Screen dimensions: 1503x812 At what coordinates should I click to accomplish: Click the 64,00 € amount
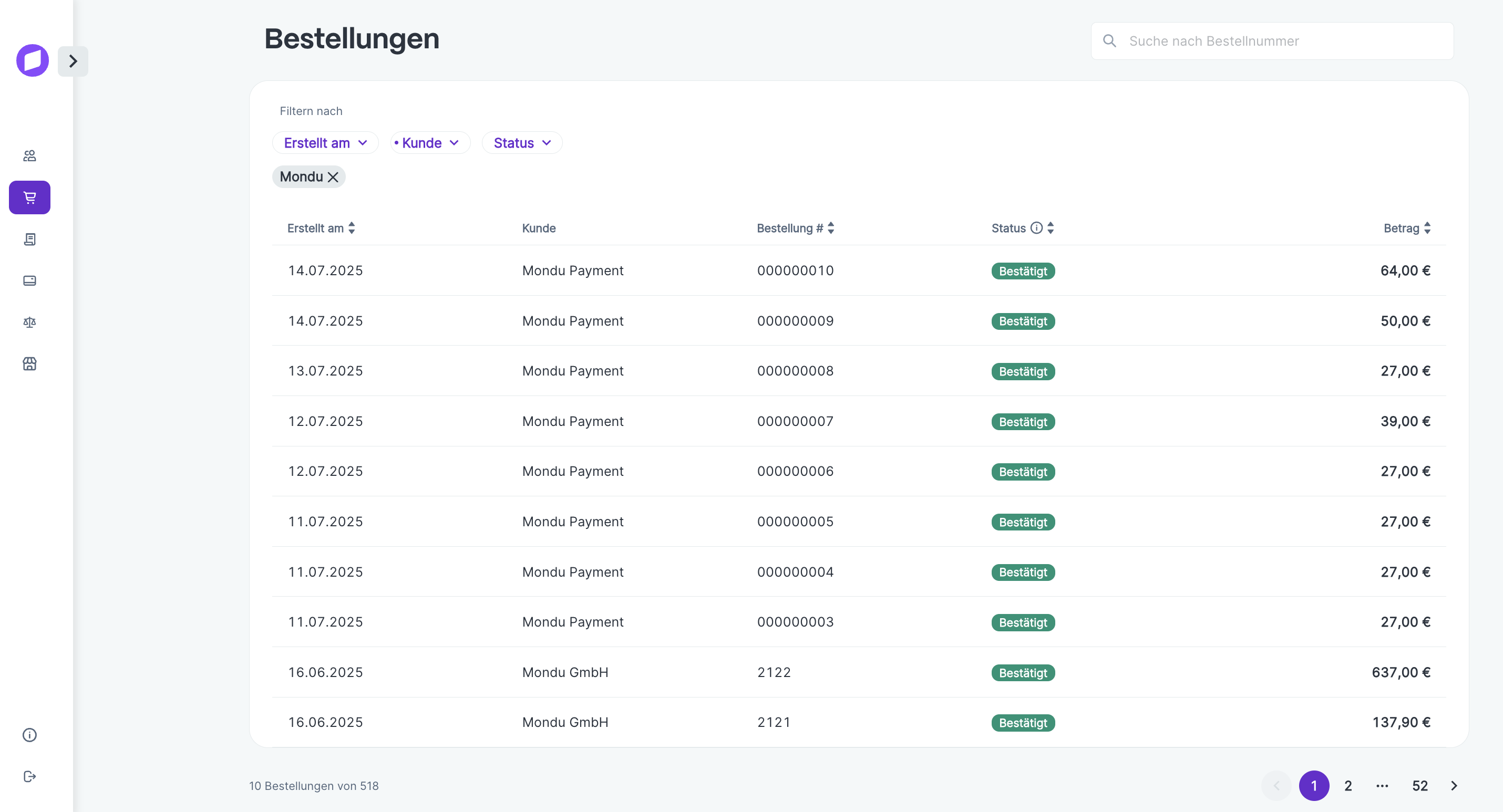(x=1405, y=270)
